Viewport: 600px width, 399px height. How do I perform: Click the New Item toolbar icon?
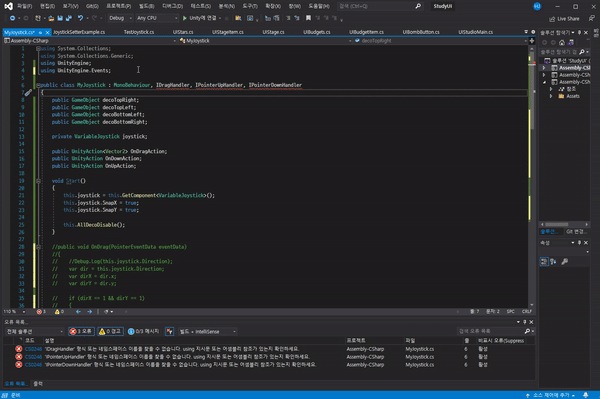[x=38, y=18]
